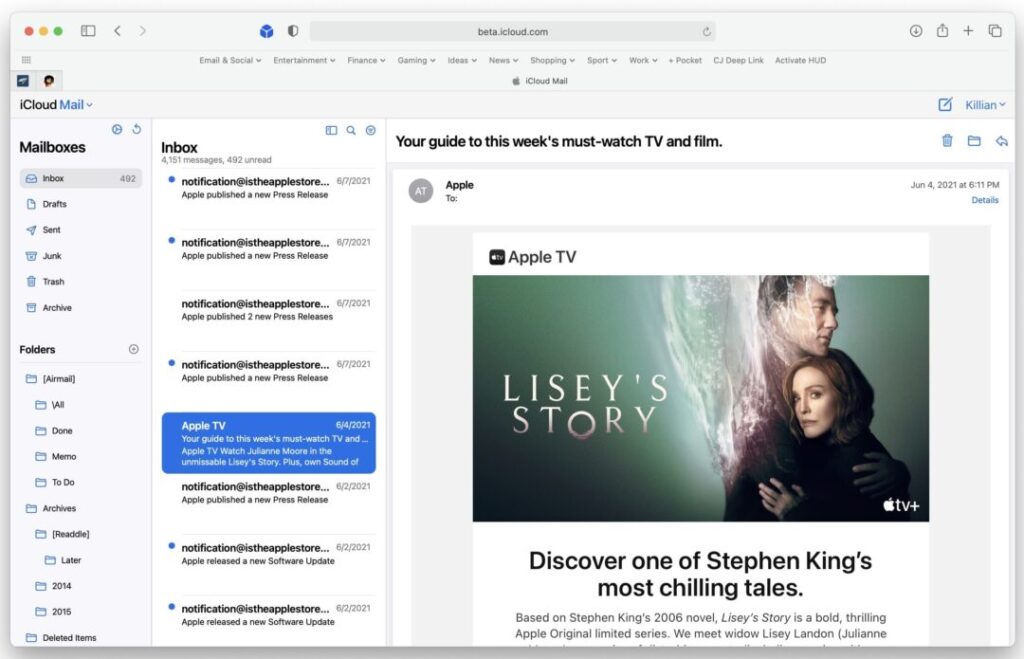1024x659 pixels.
Task: Open the privacy report shield icon
Action: coord(293,31)
